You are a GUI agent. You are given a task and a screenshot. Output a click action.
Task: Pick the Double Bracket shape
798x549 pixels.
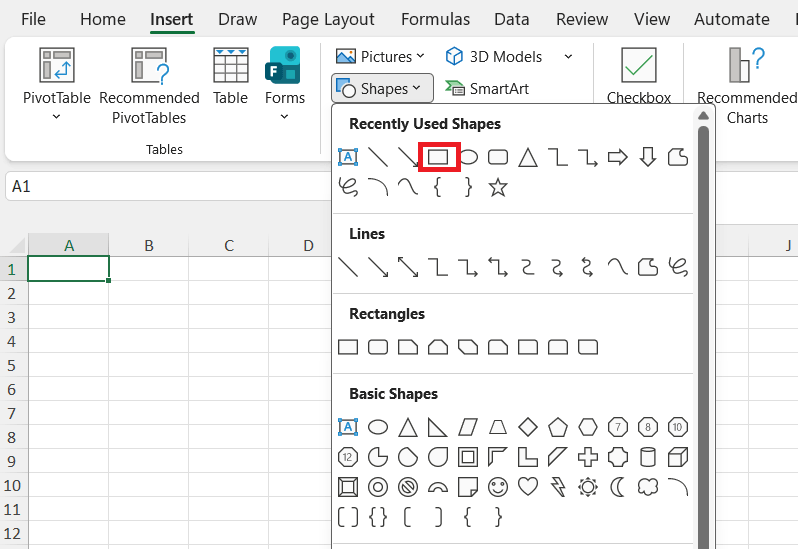point(348,517)
